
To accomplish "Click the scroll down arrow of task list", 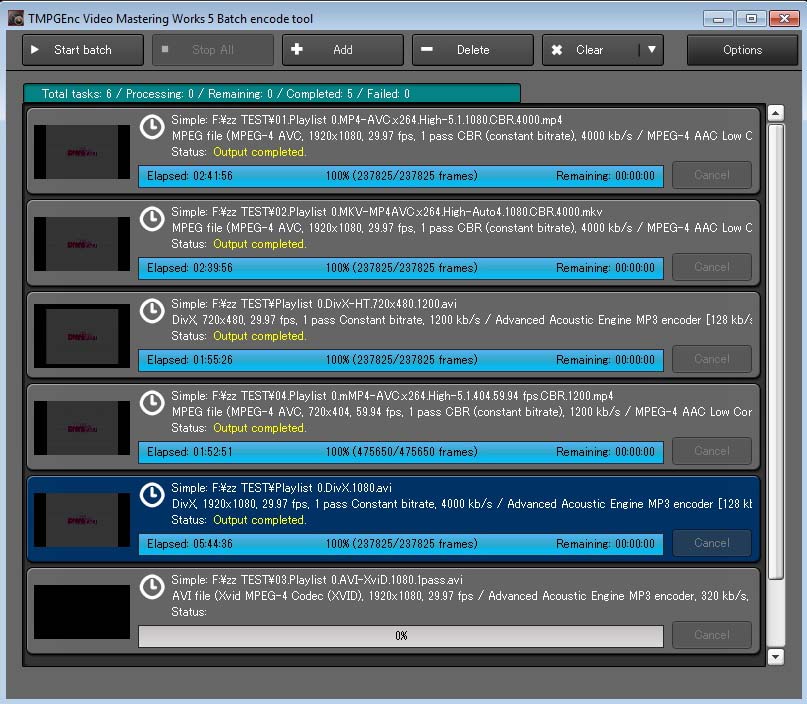I will [x=776, y=657].
